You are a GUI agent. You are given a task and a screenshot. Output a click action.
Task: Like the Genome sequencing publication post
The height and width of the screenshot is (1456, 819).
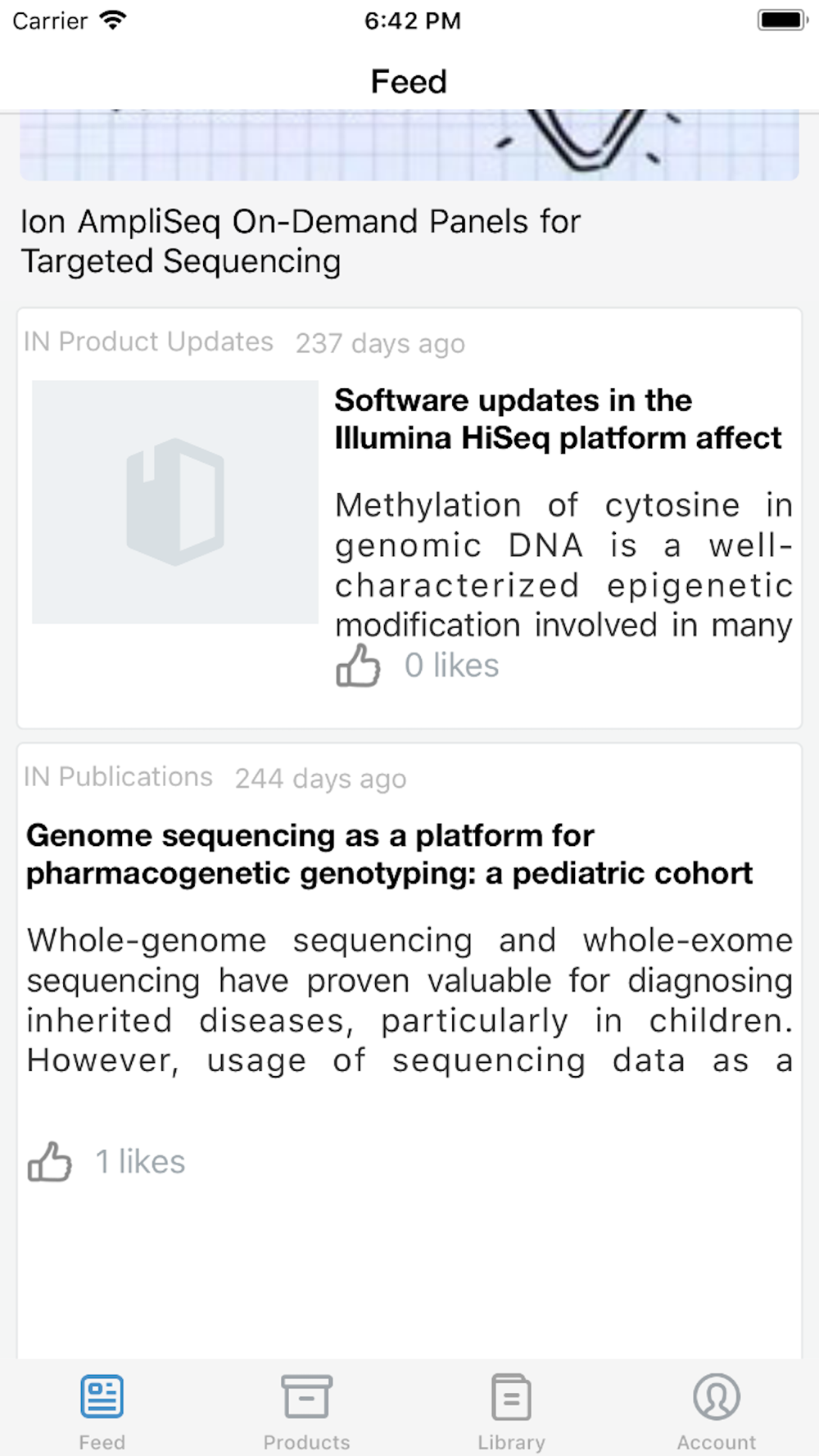[x=50, y=1161]
